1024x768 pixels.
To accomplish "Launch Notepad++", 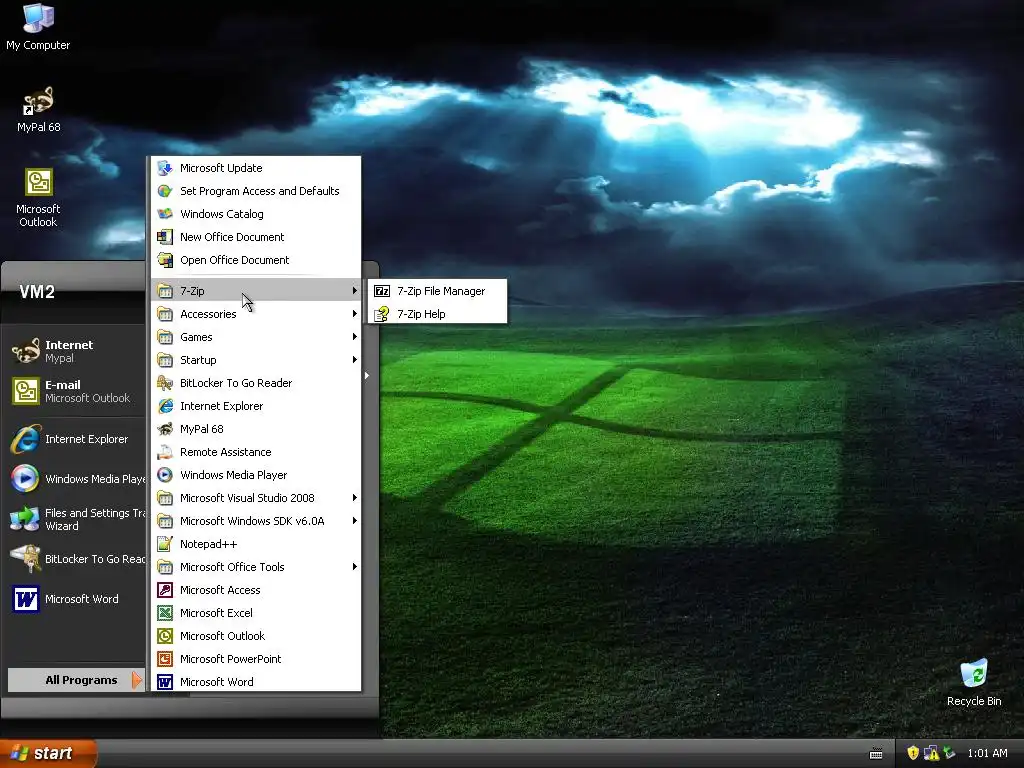I will [x=256, y=544].
